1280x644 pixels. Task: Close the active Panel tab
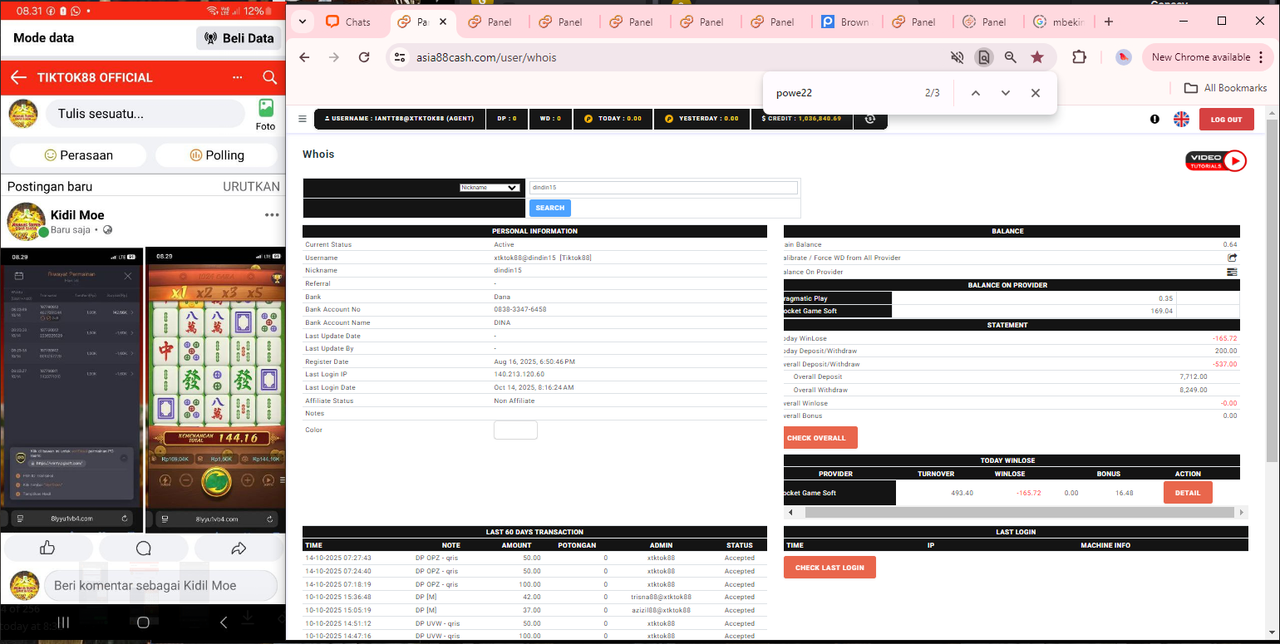[441, 22]
